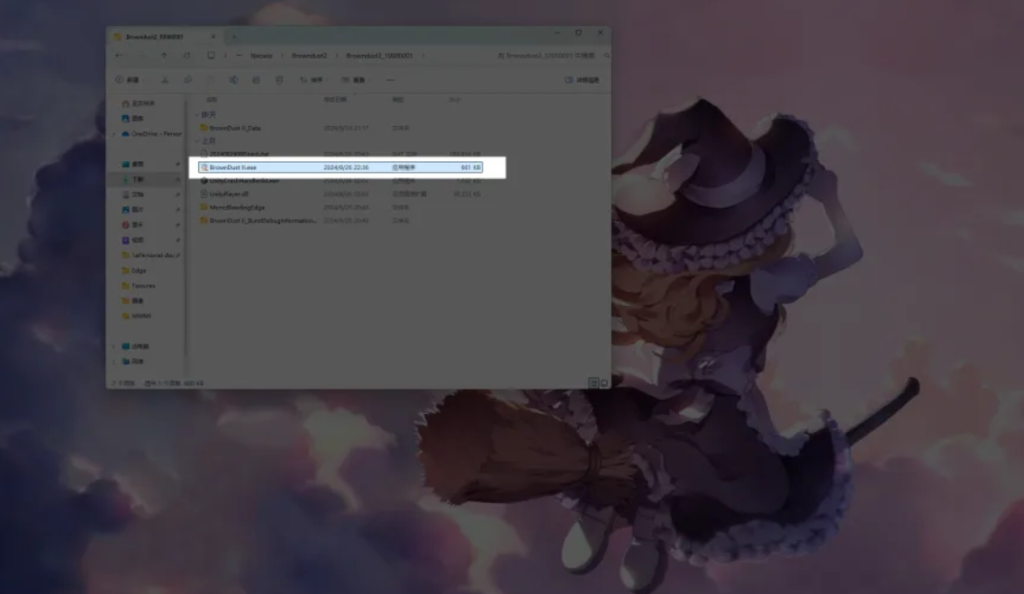Go up one folder level
This screenshot has width=1024, height=594.
click(164, 56)
